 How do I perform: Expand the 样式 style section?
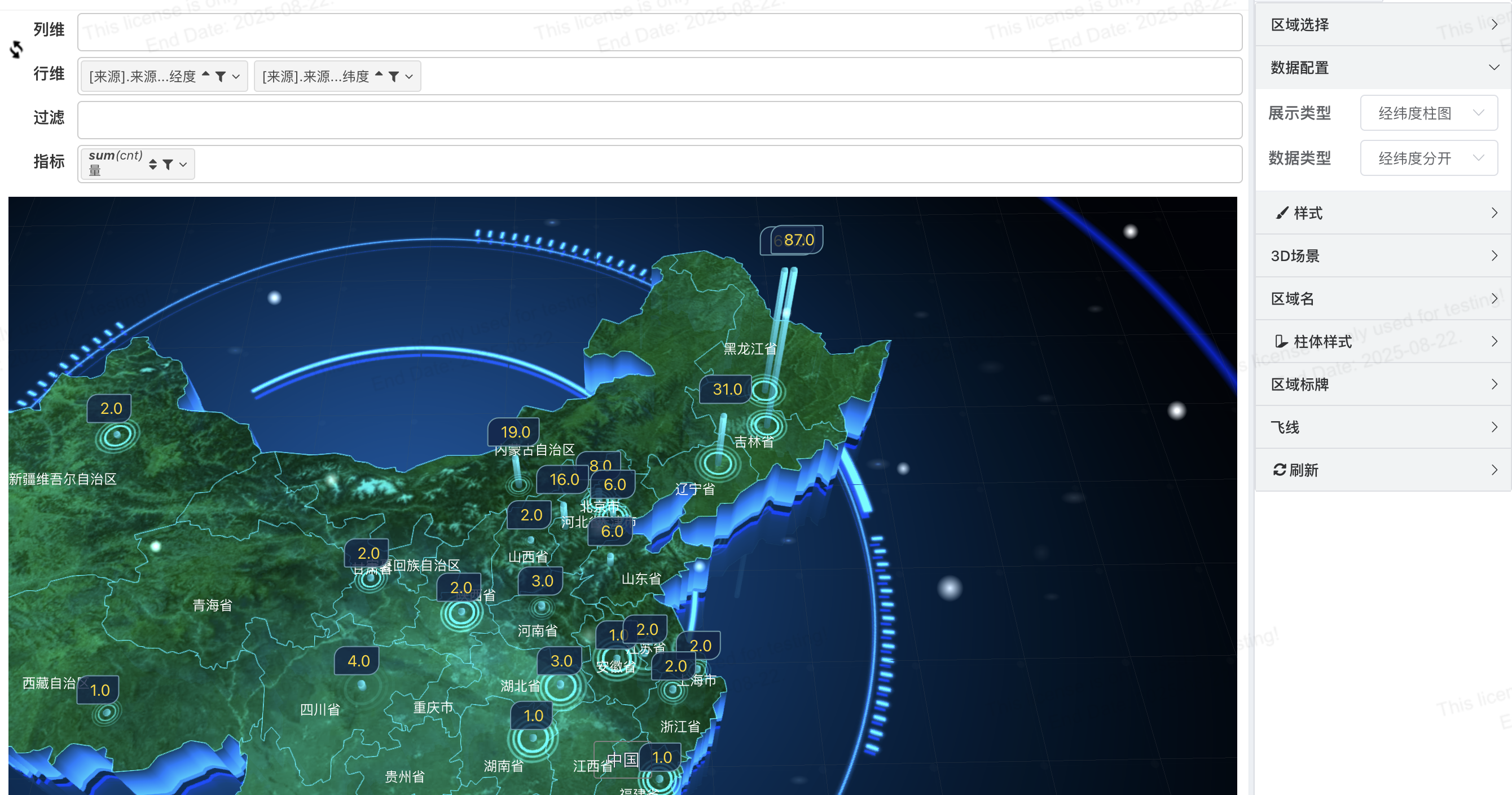pos(1383,213)
